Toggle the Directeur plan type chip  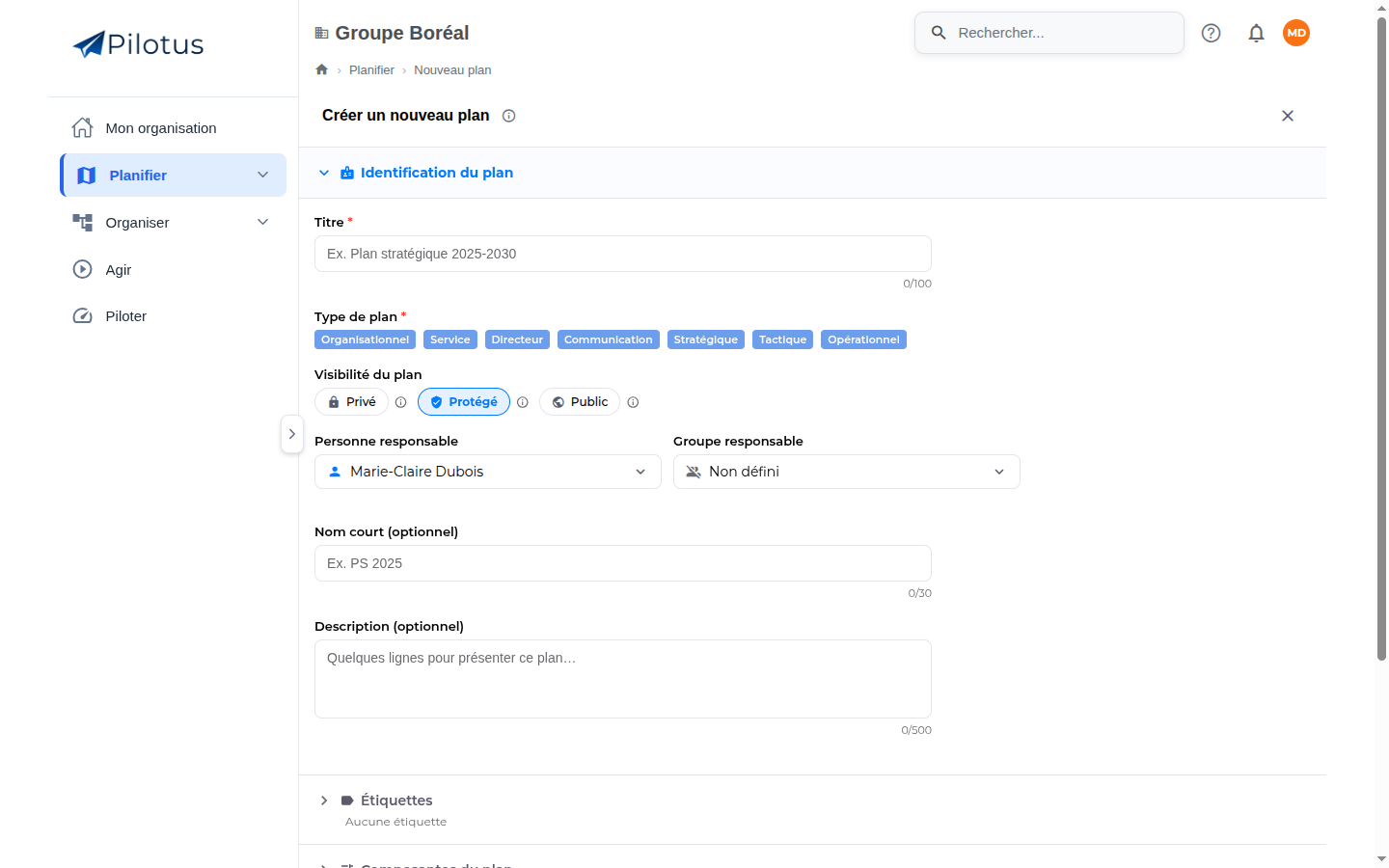[x=517, y=339]
